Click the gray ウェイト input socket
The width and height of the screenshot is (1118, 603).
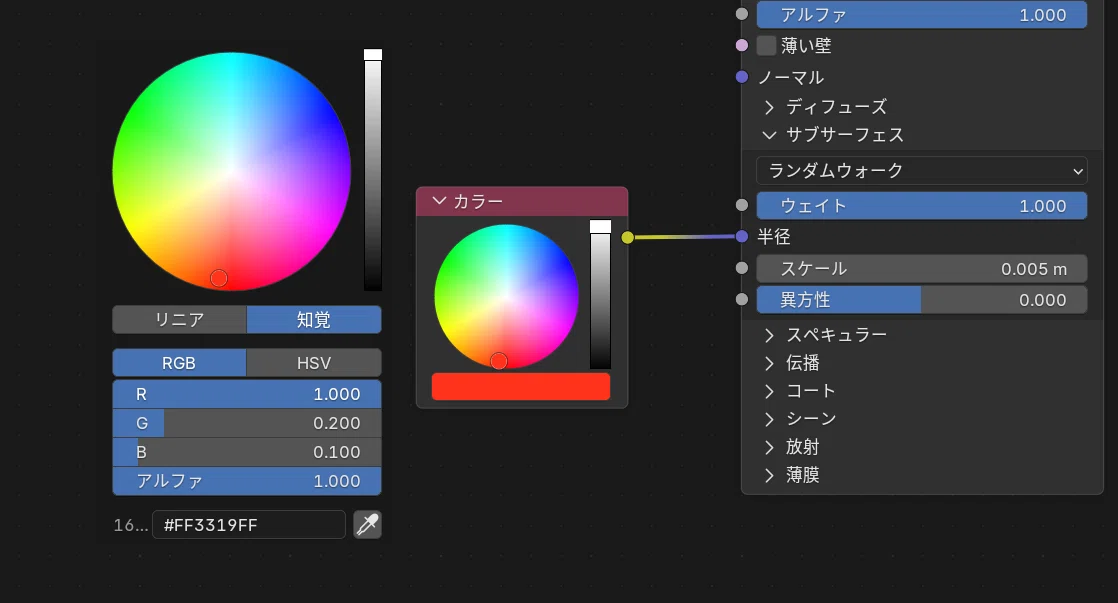tap(742, 205)
